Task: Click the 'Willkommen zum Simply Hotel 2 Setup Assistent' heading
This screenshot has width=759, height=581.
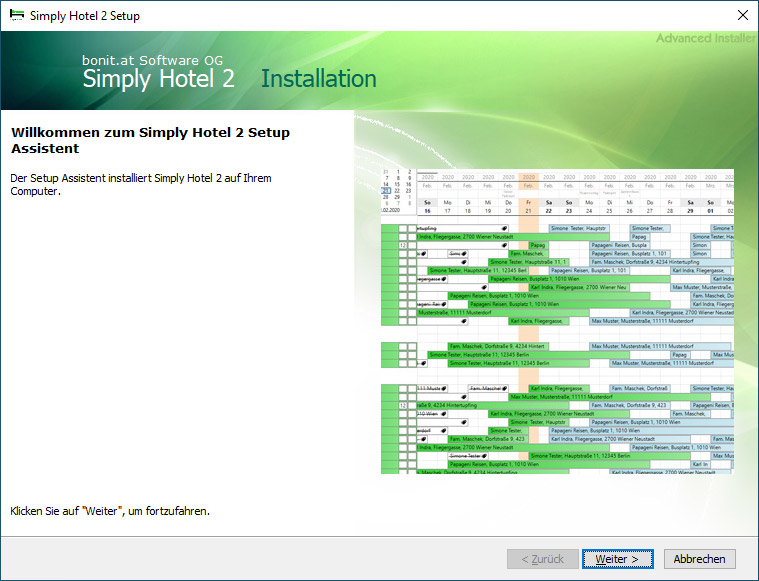Action: point(151,140)
